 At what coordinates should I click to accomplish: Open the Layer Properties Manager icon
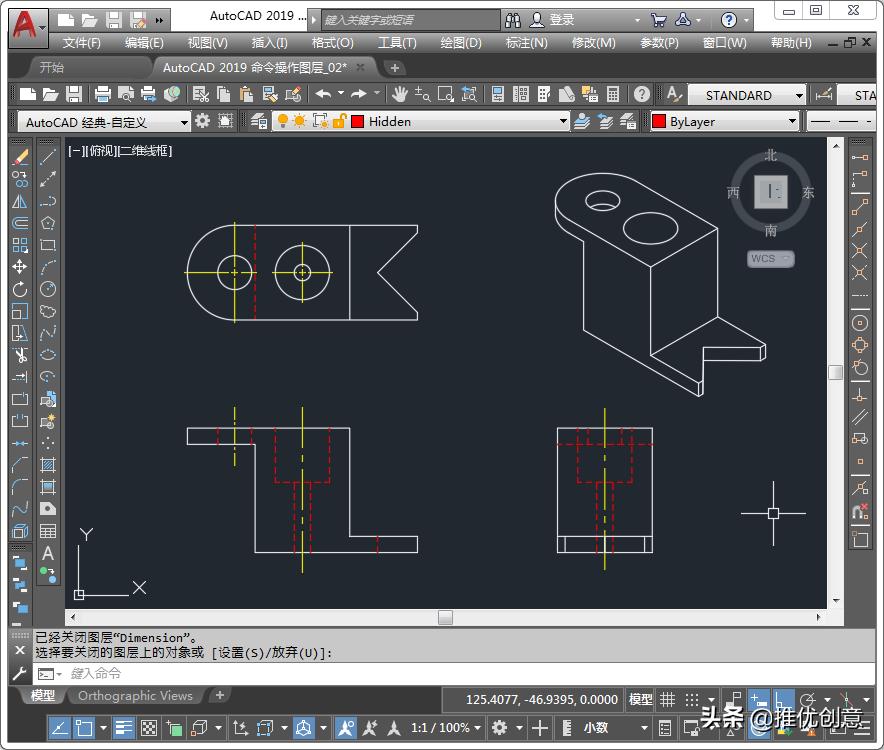tap(256, 121)
